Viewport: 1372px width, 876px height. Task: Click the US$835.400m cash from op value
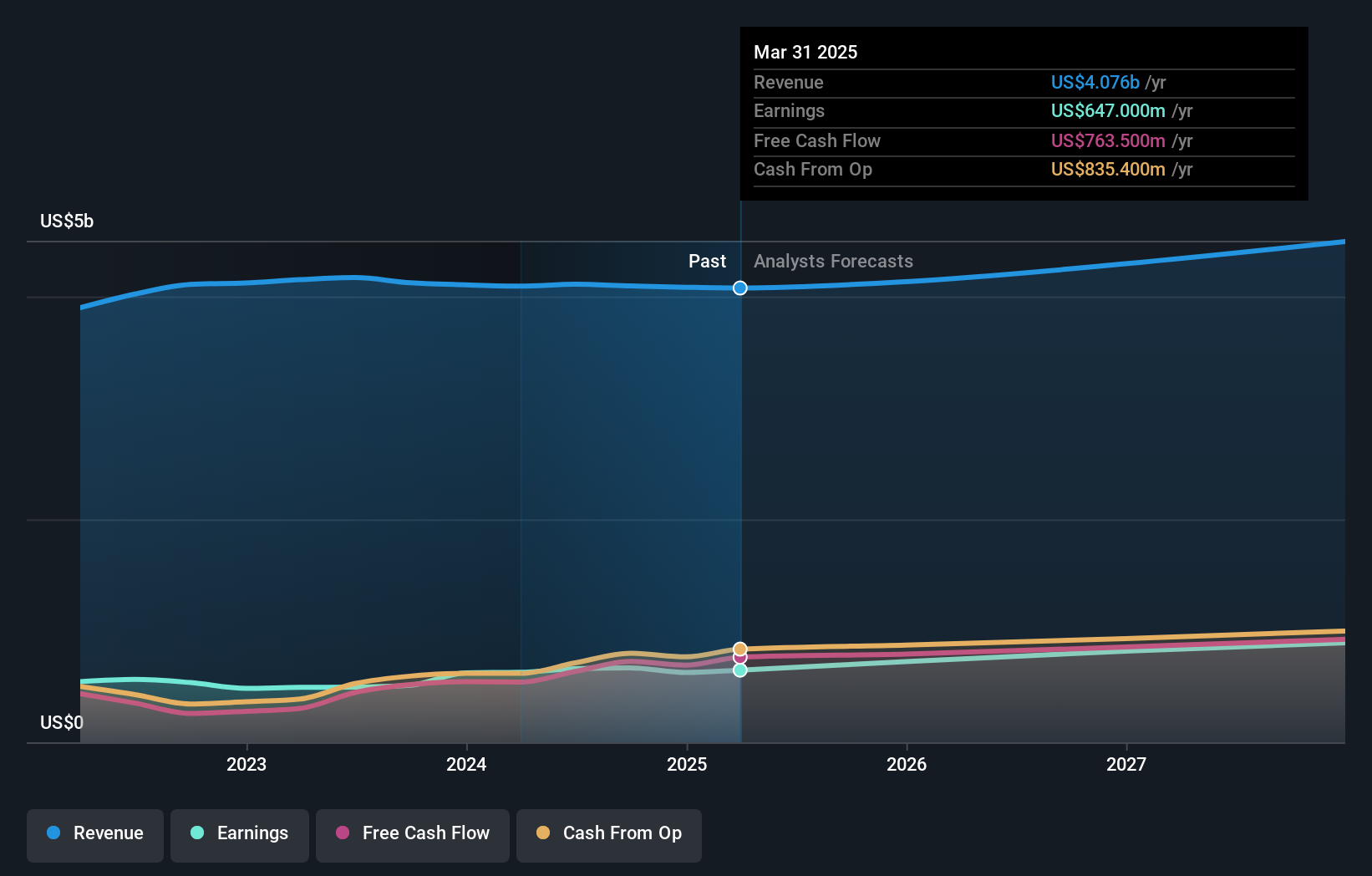[1108, 170]
